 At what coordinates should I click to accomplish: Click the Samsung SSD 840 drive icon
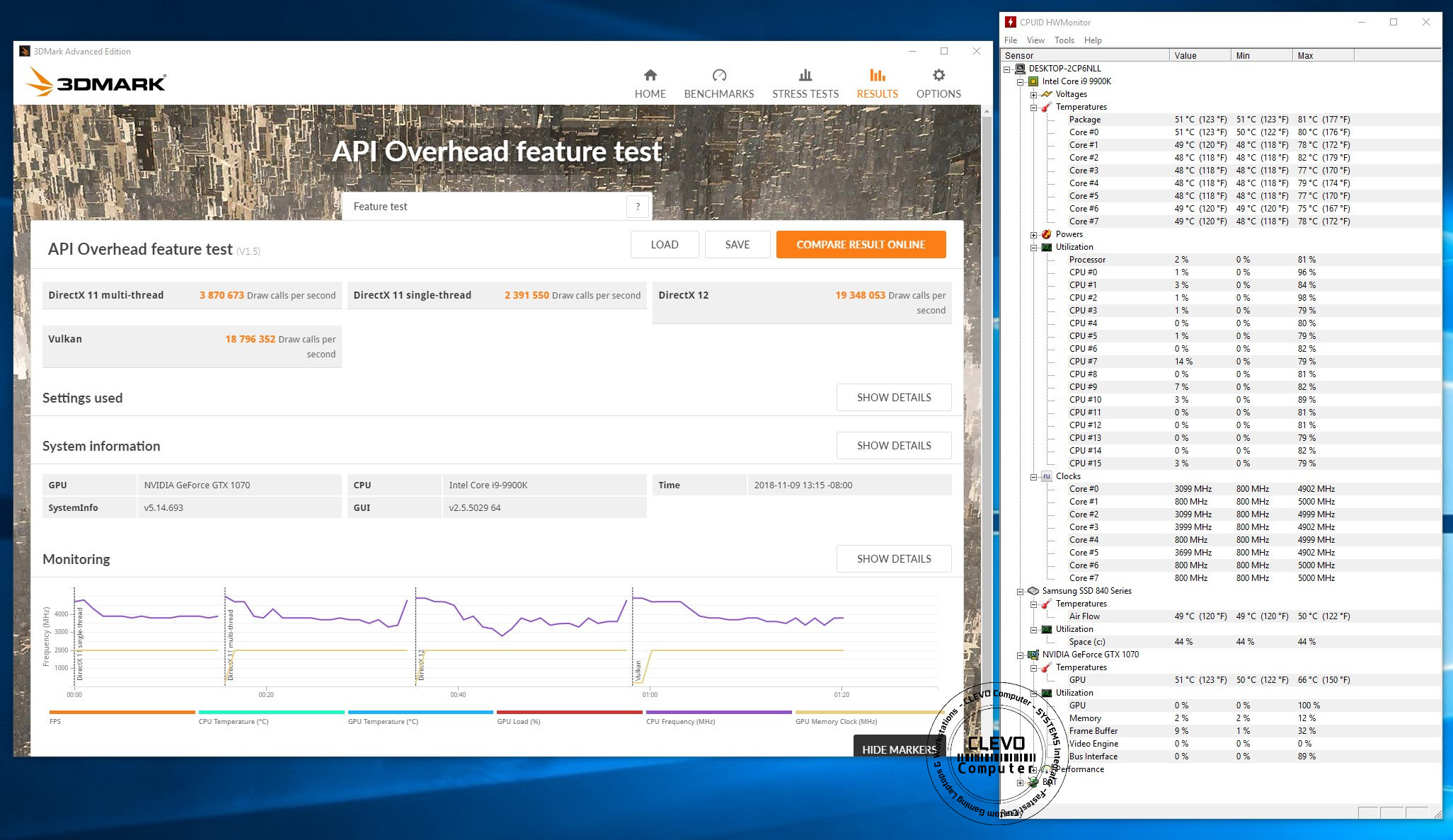[x=1033, y=591]
